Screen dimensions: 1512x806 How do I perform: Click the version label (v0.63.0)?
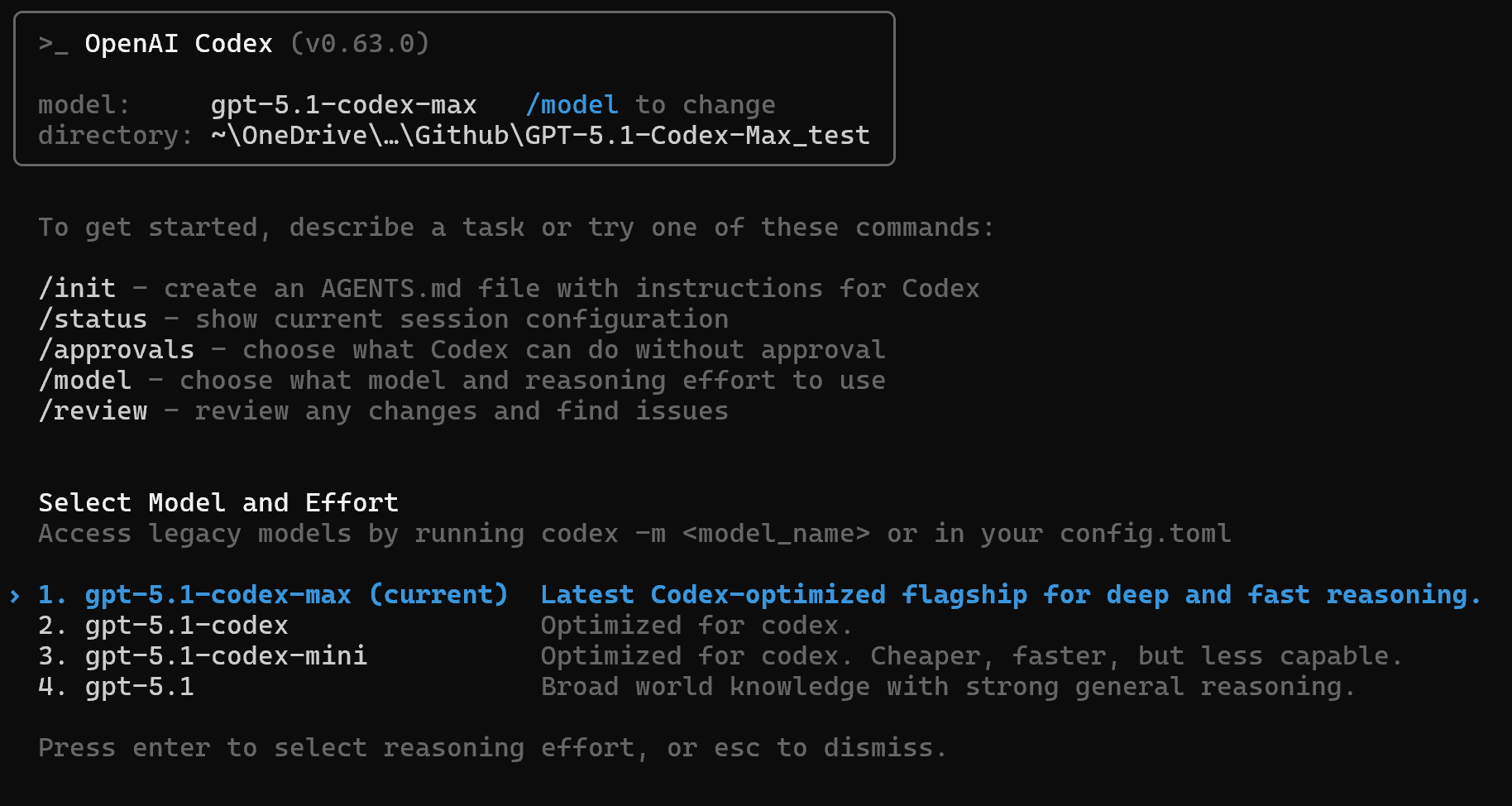pyautogui.click(x=360, y=44)
